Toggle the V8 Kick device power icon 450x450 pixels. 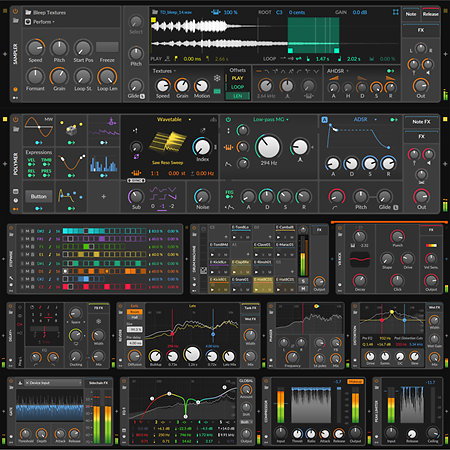click(x=340, y=228)
